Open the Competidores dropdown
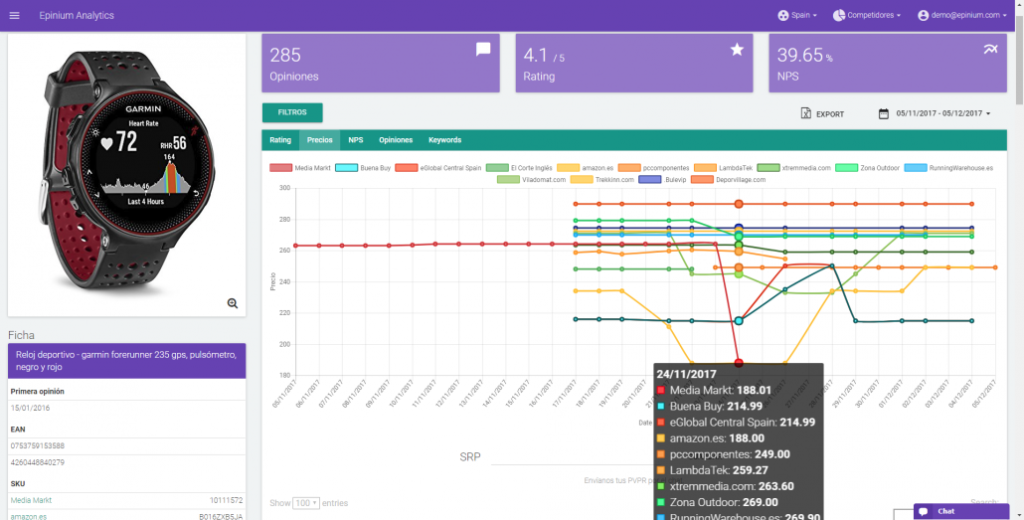Image resolution: width=1024 pixels, height=520 pixels. pos(867,15)
